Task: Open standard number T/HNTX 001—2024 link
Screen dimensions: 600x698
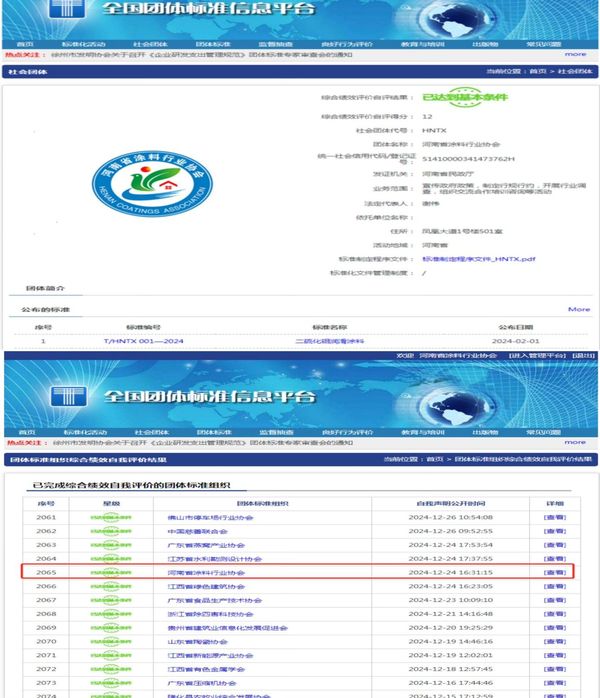Action: point(144,341)
